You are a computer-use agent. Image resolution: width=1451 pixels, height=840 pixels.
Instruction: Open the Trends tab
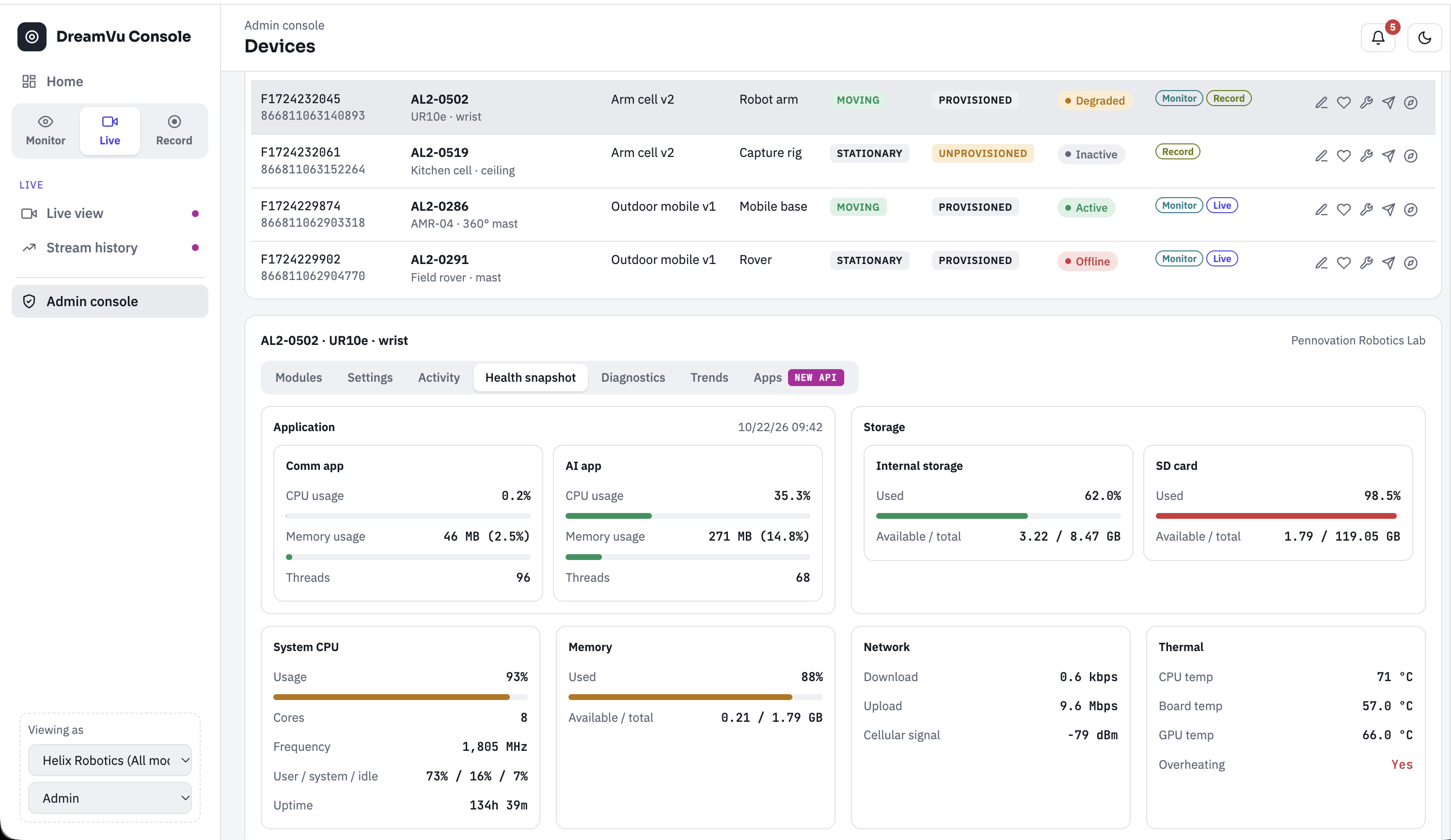coord(709,378)
